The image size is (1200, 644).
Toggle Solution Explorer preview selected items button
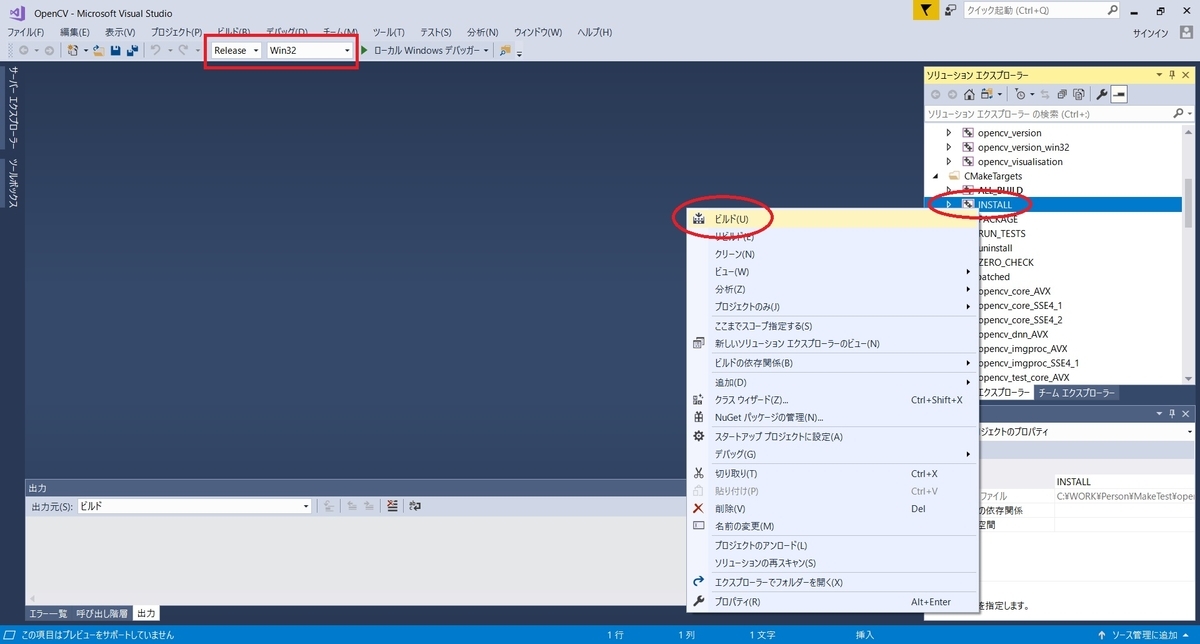(x=1119, y=95)
